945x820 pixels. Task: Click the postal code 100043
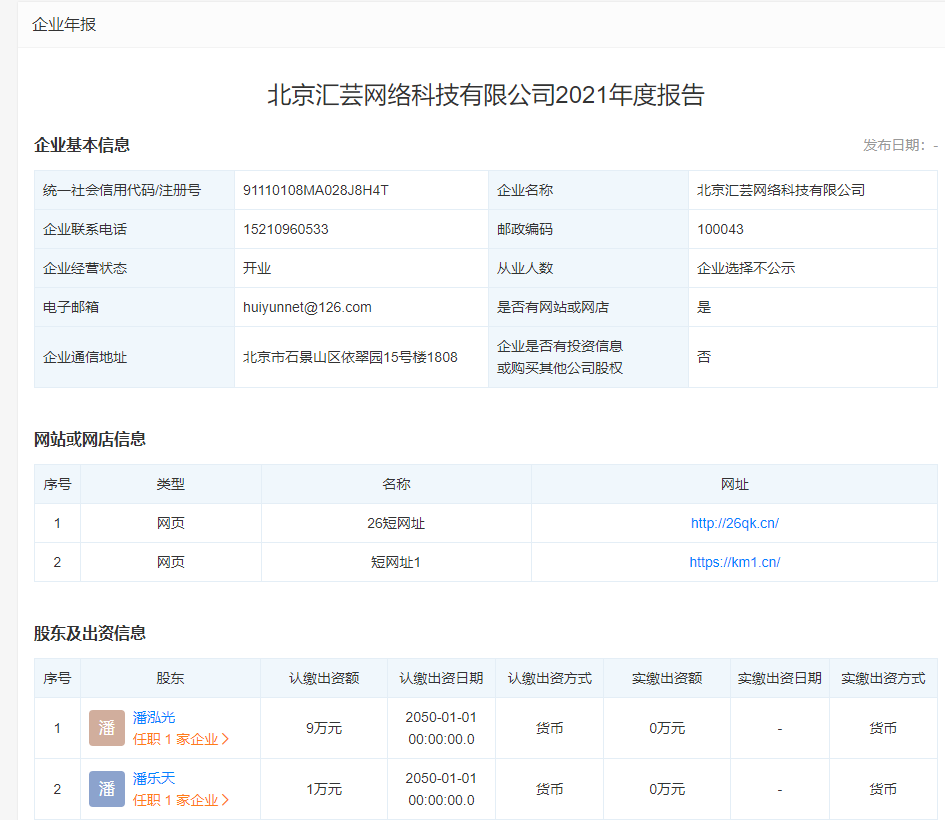pos(720,230)
